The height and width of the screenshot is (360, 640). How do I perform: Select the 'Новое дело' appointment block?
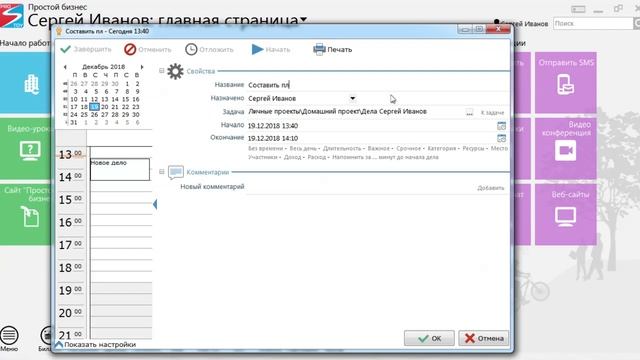[x=120, y=169]
